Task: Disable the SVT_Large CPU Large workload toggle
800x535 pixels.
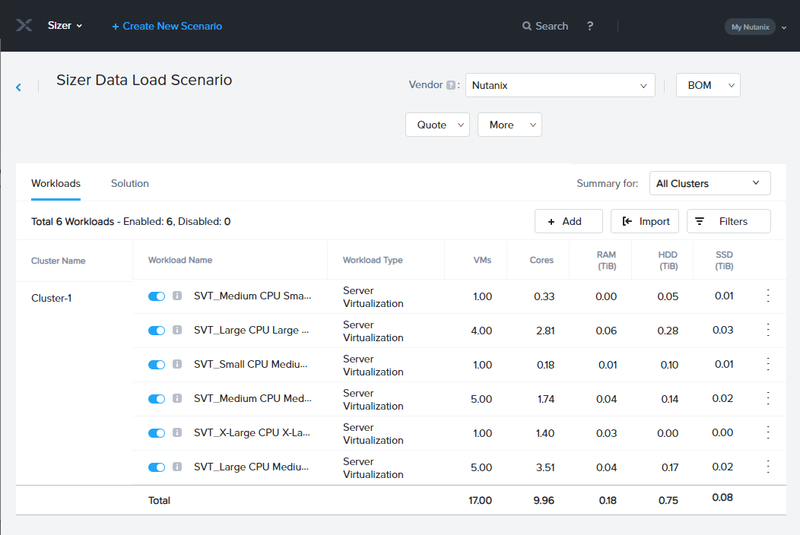Action: point(157,330)
